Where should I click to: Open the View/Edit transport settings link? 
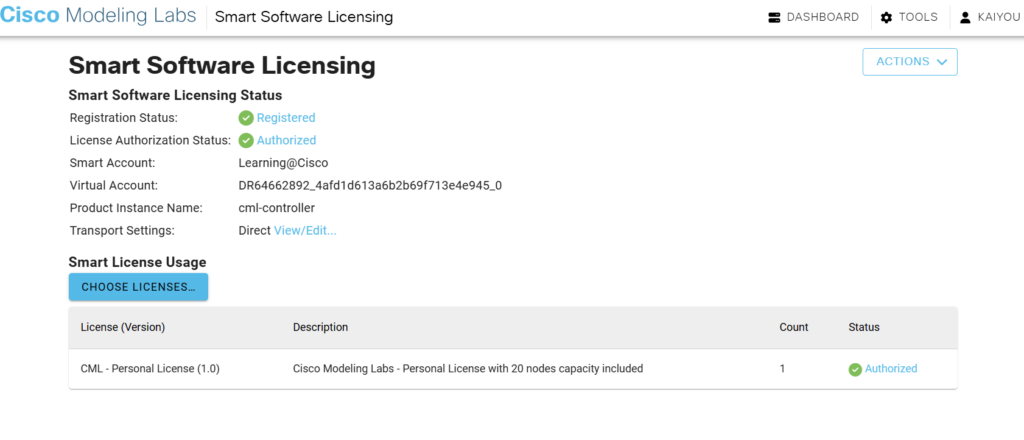point(305,230)
